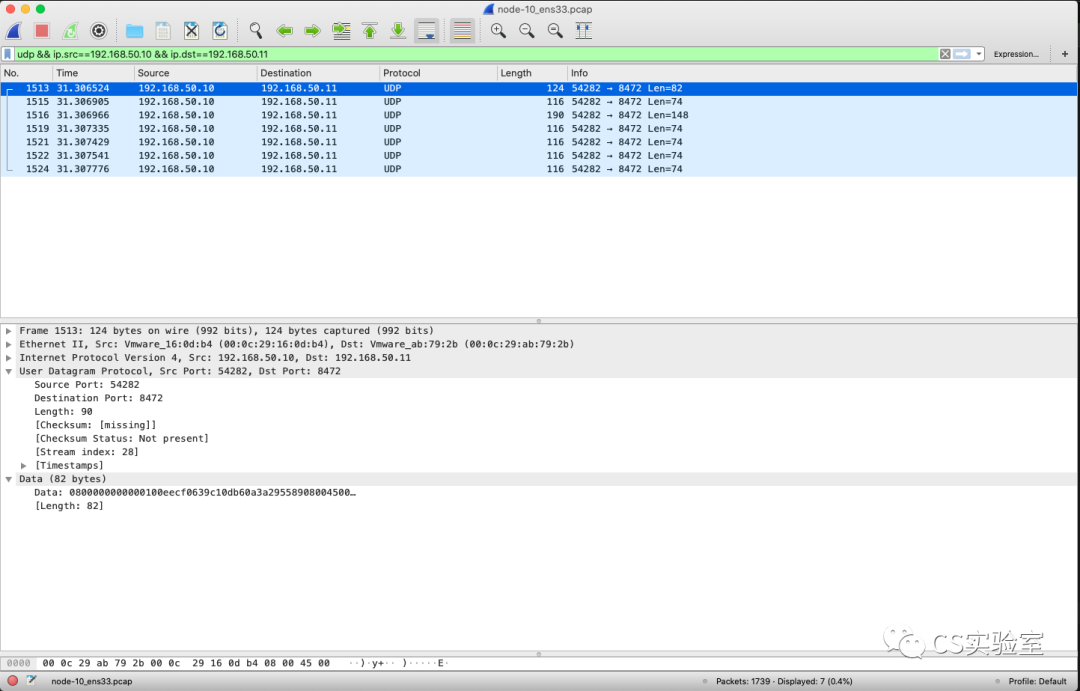Sort packets by the Length column
1080x691 pixels.
click(532, 73)
